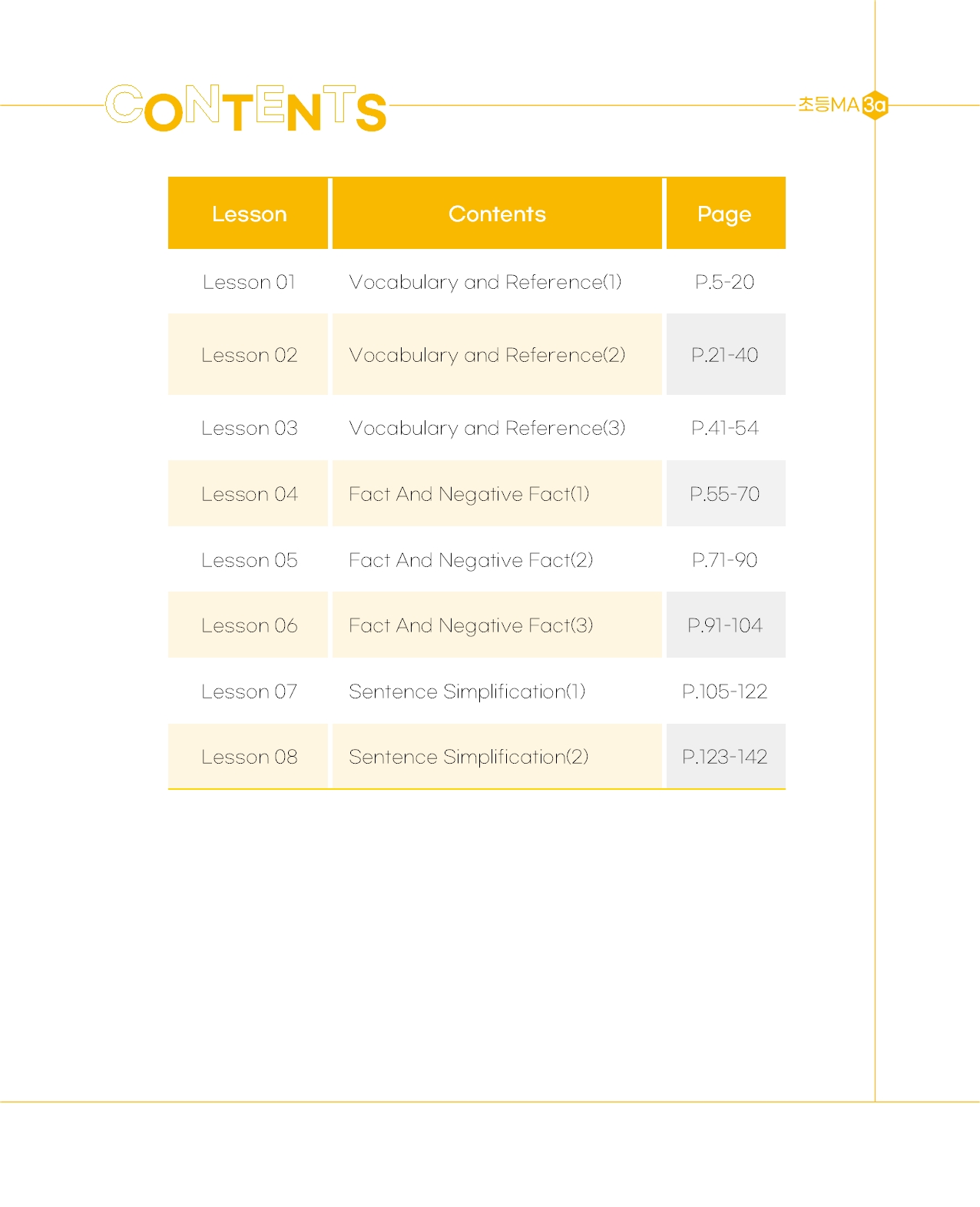The image size is (980, 1207).
Task: Select the Contents column header
Action: [x=497, y=214]
